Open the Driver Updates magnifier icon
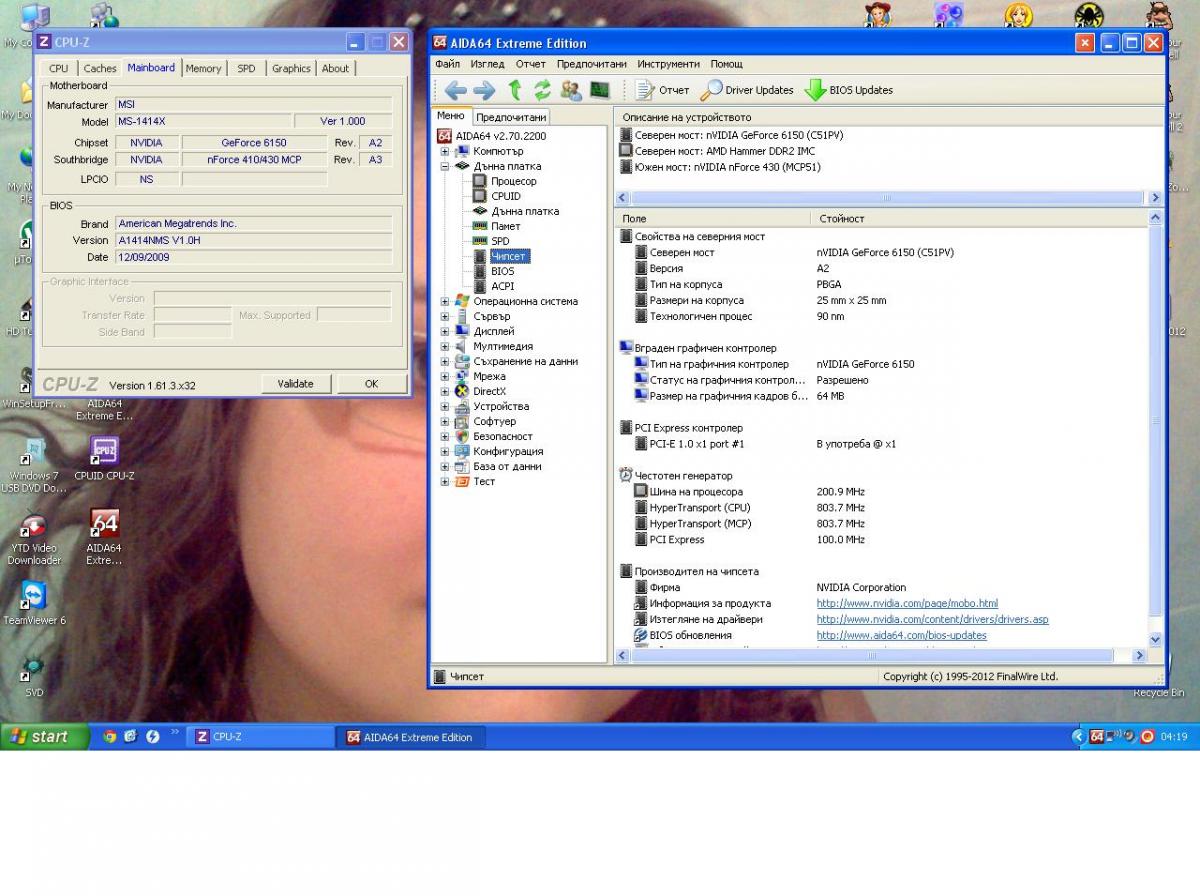The image size is (1200, 896). click(x=711, y=90)
